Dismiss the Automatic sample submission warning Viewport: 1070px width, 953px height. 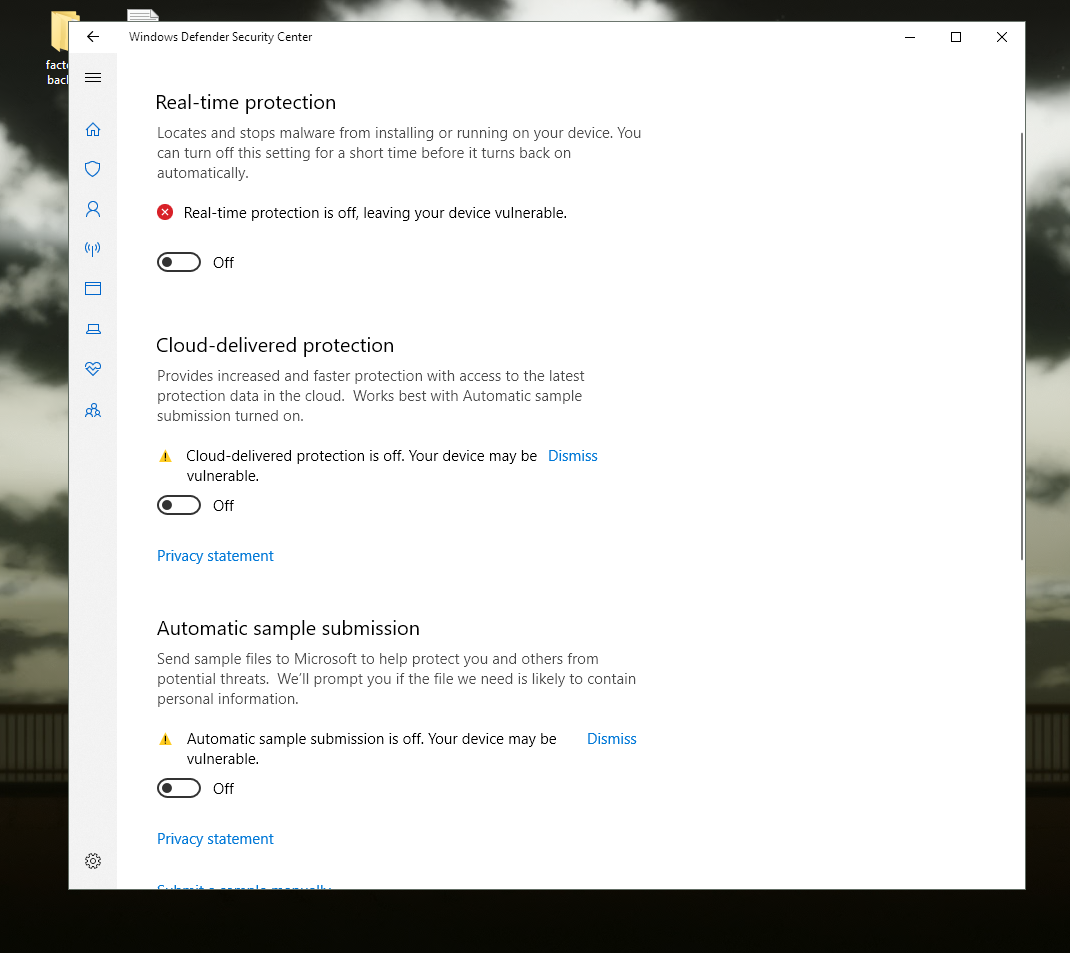(x=611, y=739)
